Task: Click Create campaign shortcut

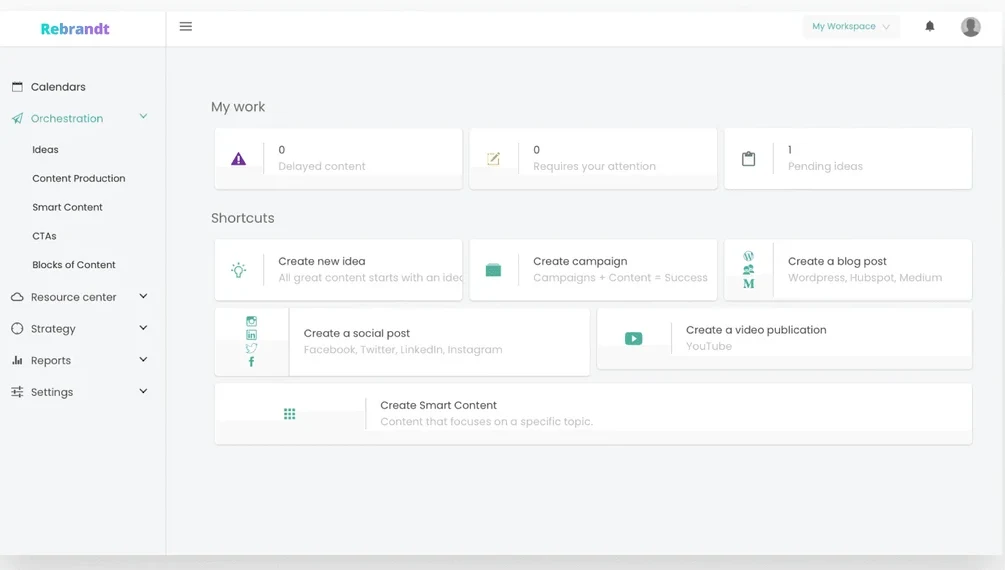Action: (593, 269)
